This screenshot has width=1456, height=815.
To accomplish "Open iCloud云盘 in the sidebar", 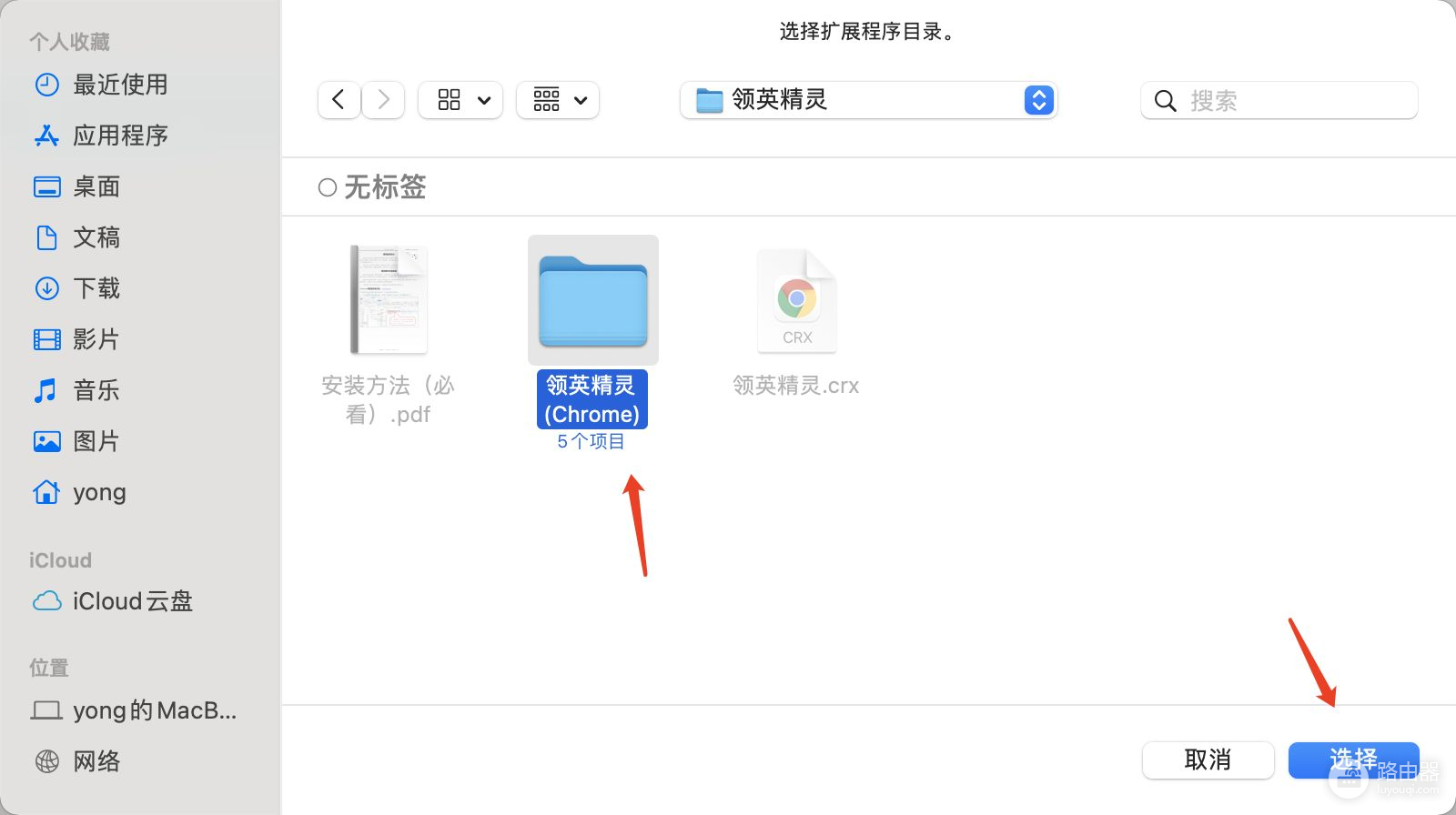I will click(132, 601).
